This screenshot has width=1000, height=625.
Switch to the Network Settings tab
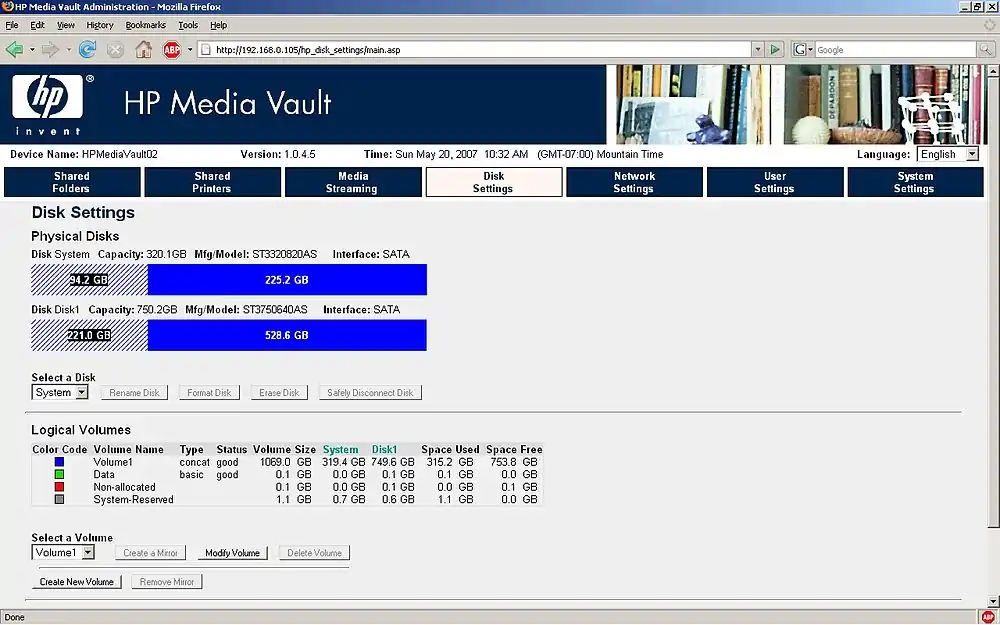pyautogui.click(x=634, y=182)
